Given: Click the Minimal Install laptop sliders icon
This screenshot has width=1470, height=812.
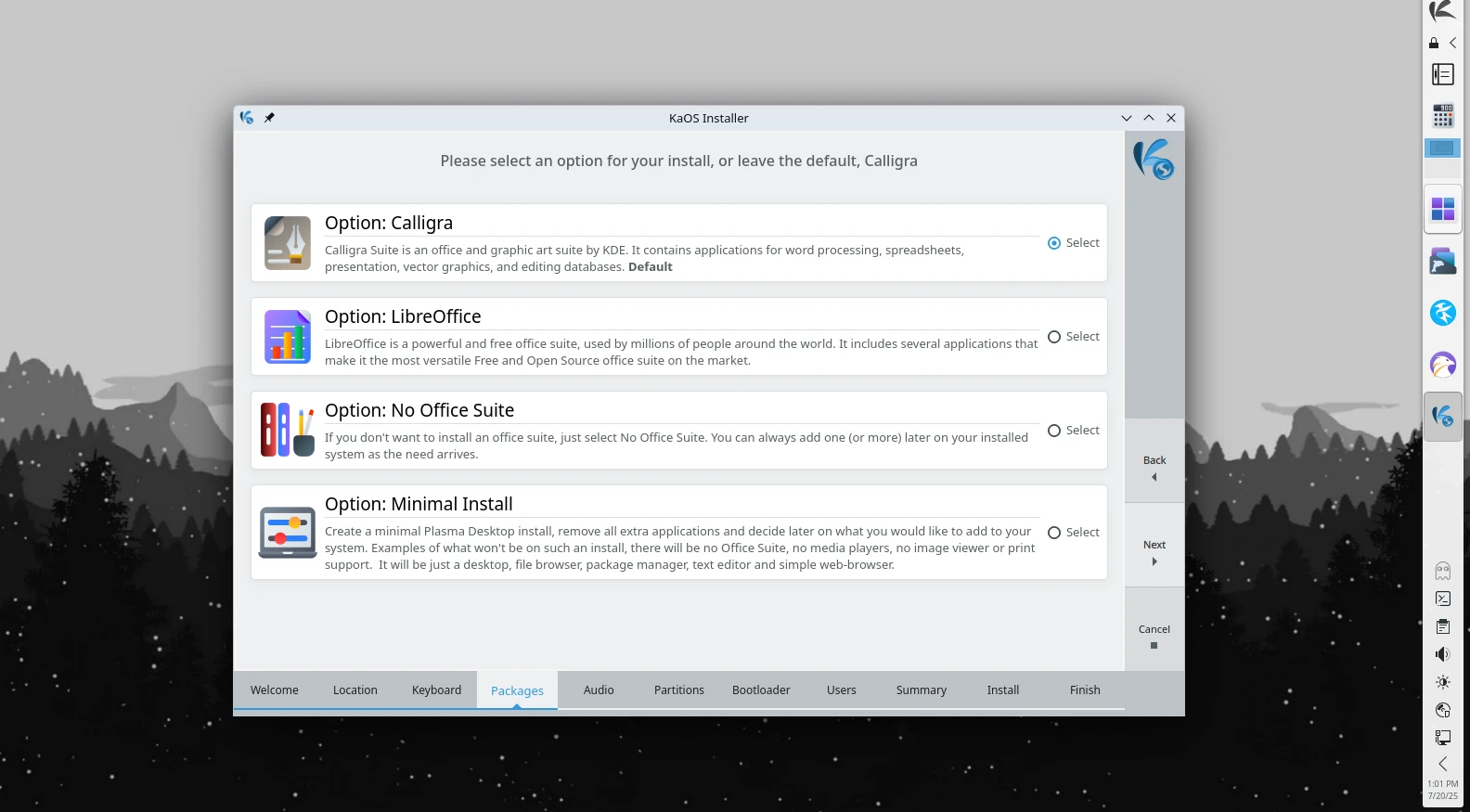Looking at the screenshot, I should click(x=288, y=532).
